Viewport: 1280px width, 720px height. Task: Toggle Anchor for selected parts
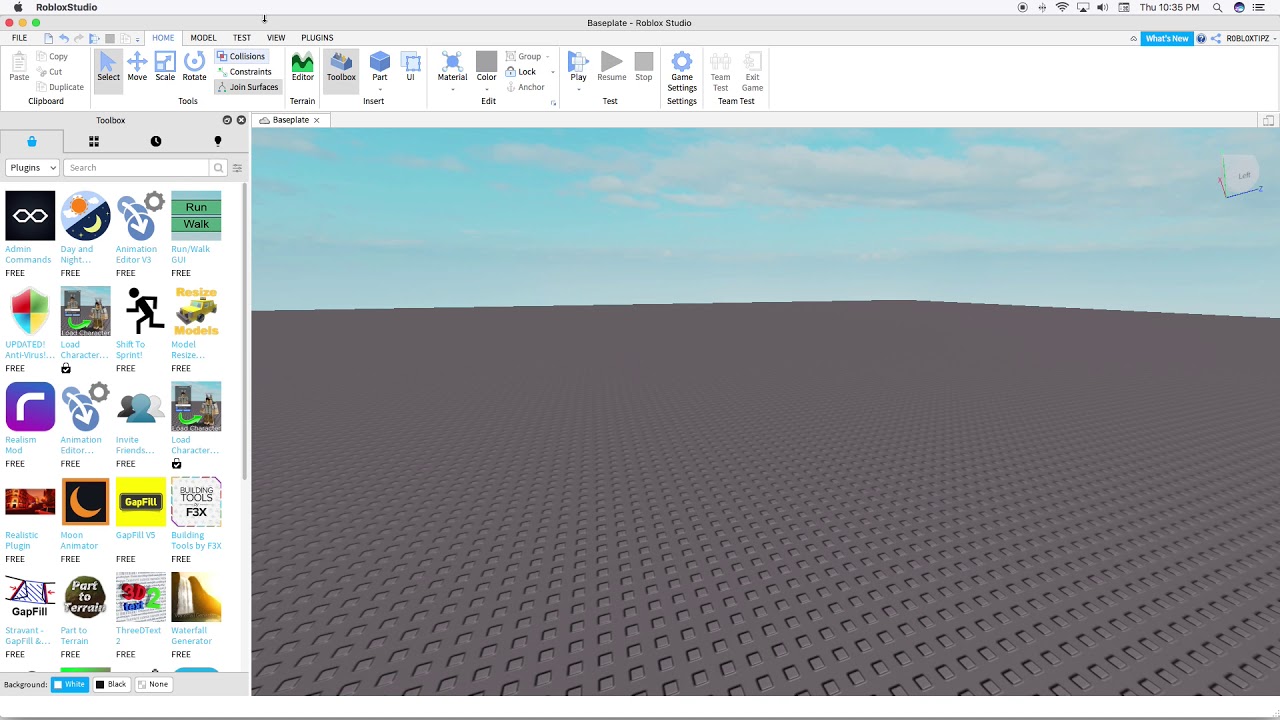click(525, 87)
